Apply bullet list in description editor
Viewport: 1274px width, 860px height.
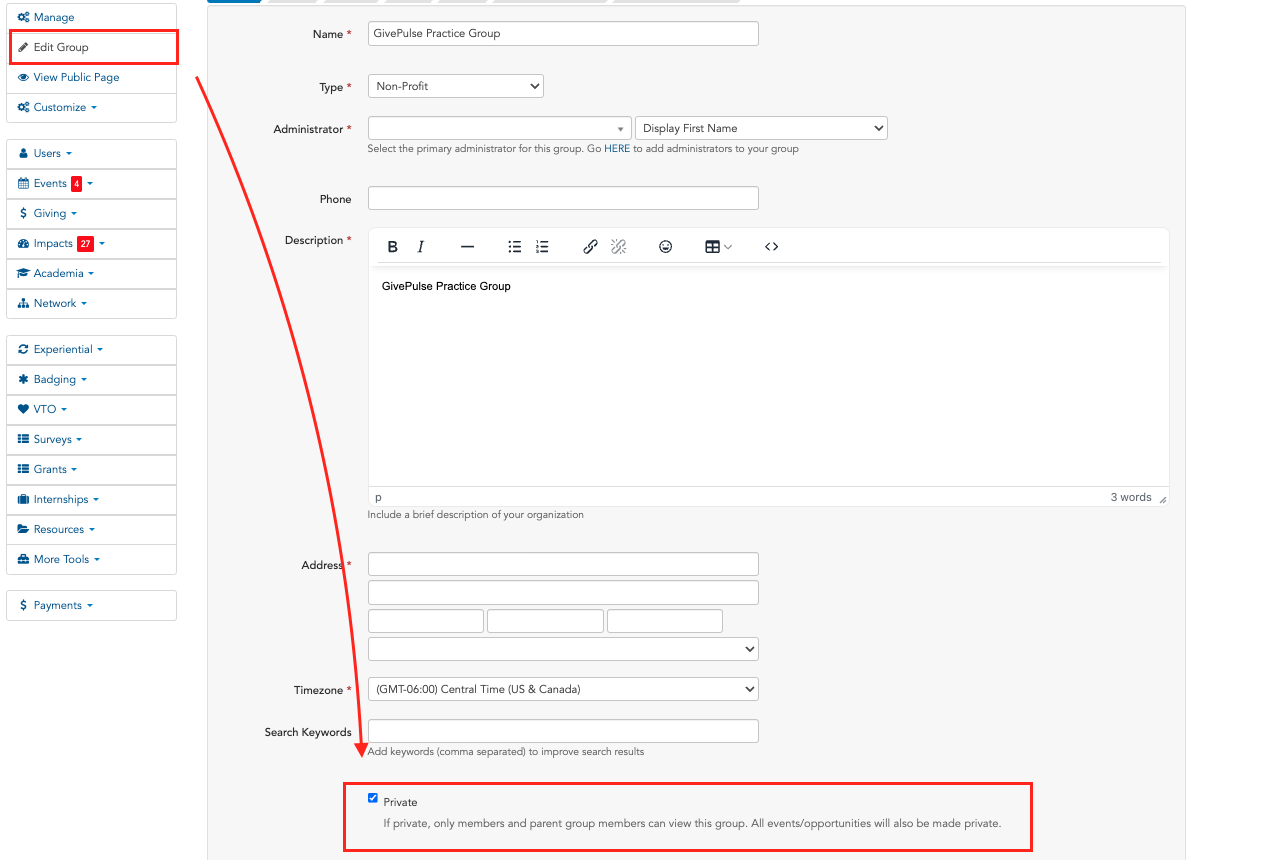point(514,247)
